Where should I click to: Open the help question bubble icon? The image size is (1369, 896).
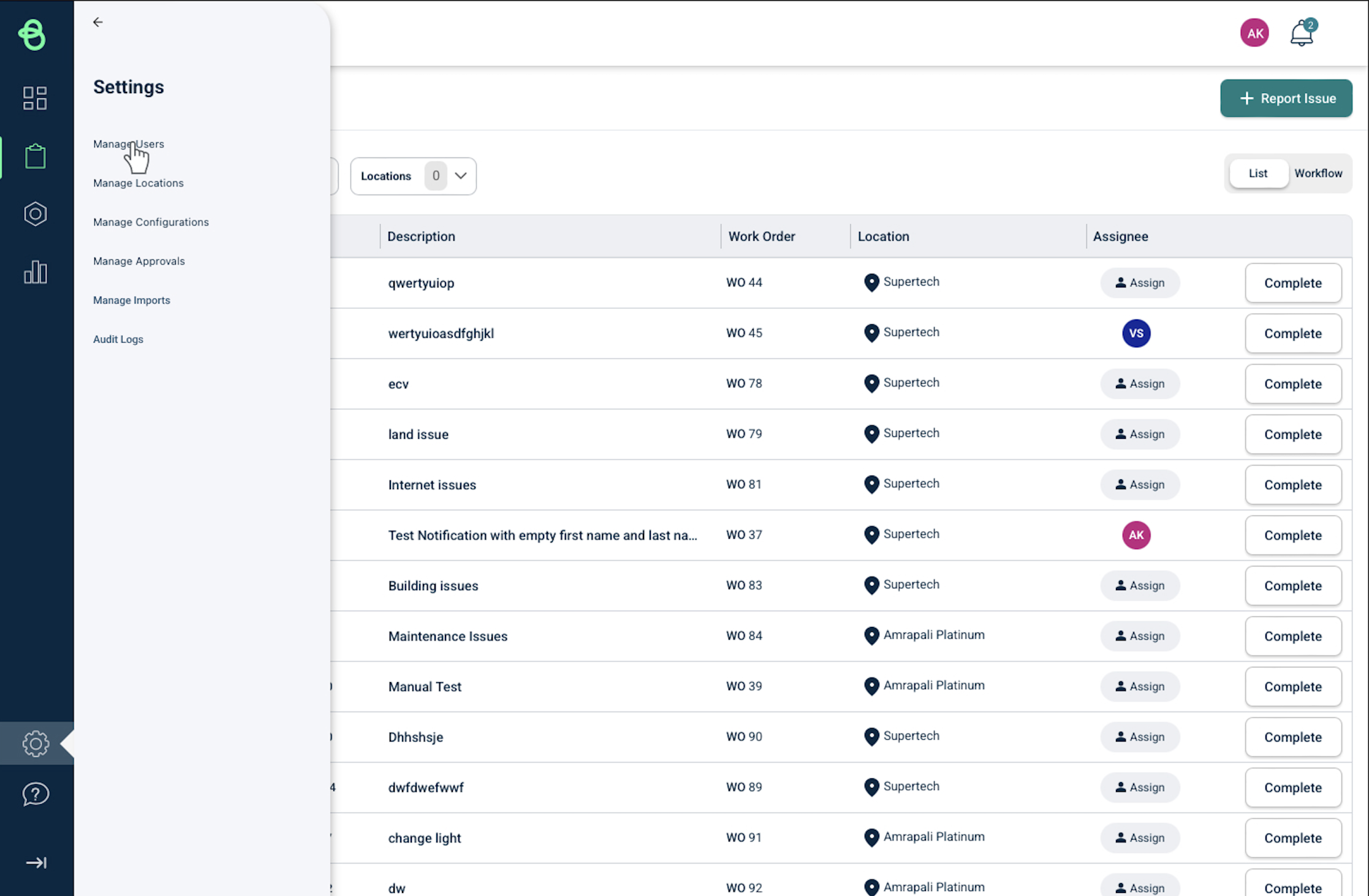[x=36, y=795]
